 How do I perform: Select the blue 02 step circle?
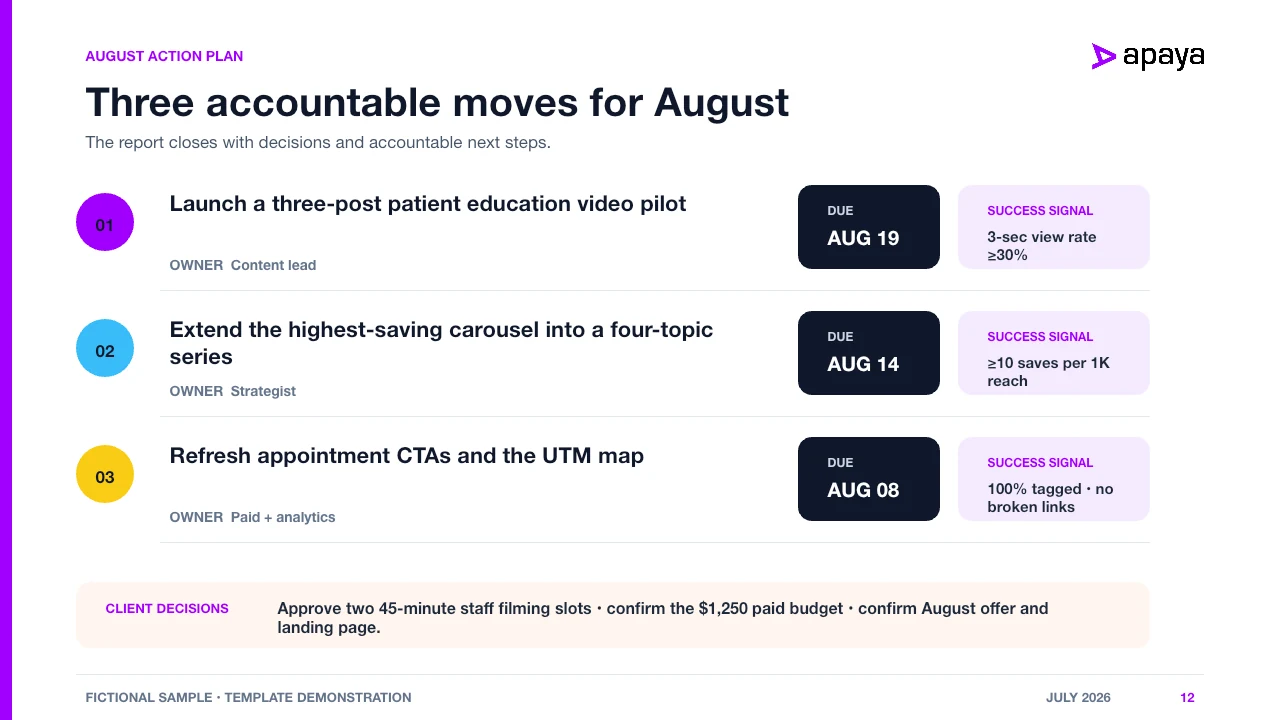[105, 348]
